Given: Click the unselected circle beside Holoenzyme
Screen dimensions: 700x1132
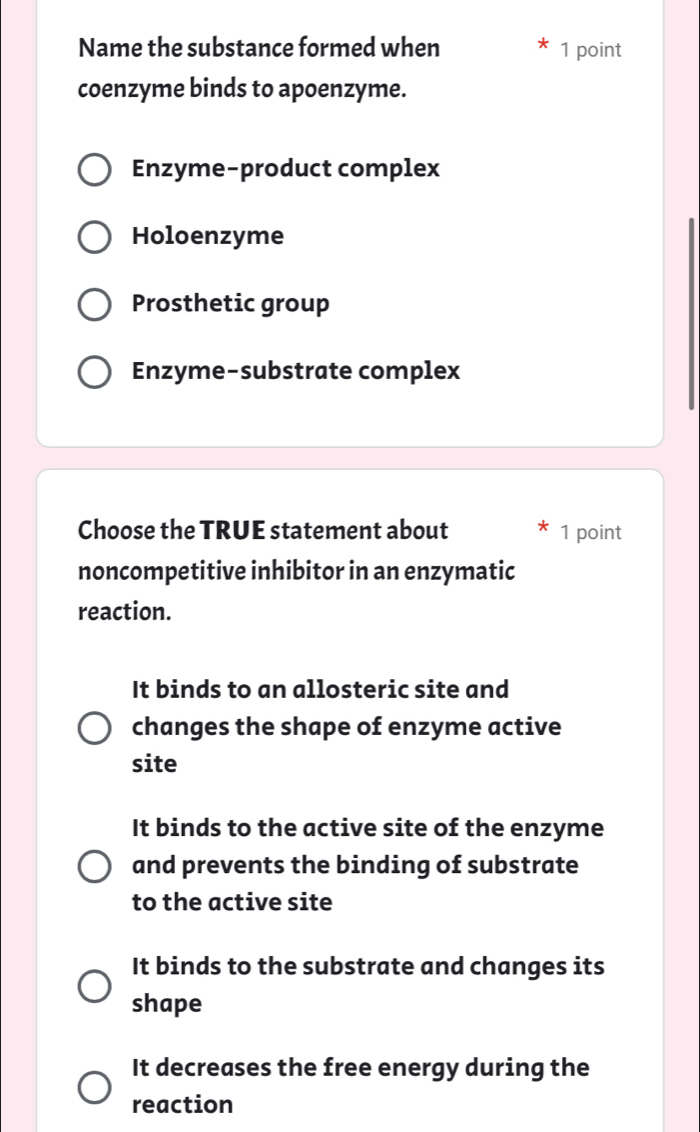Looking at the screenshot, I should tap(94, 236).
